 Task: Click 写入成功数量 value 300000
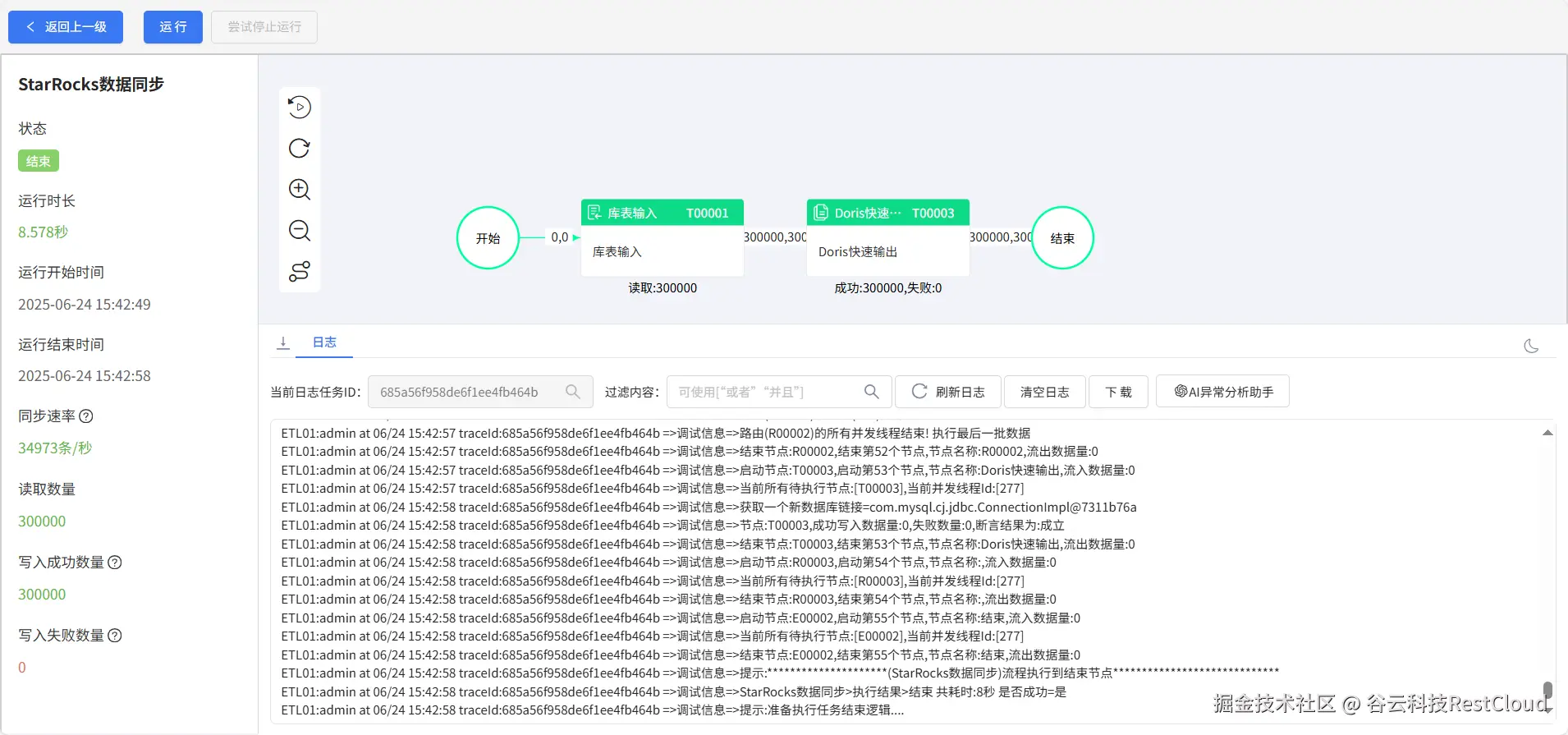(42, 595)
